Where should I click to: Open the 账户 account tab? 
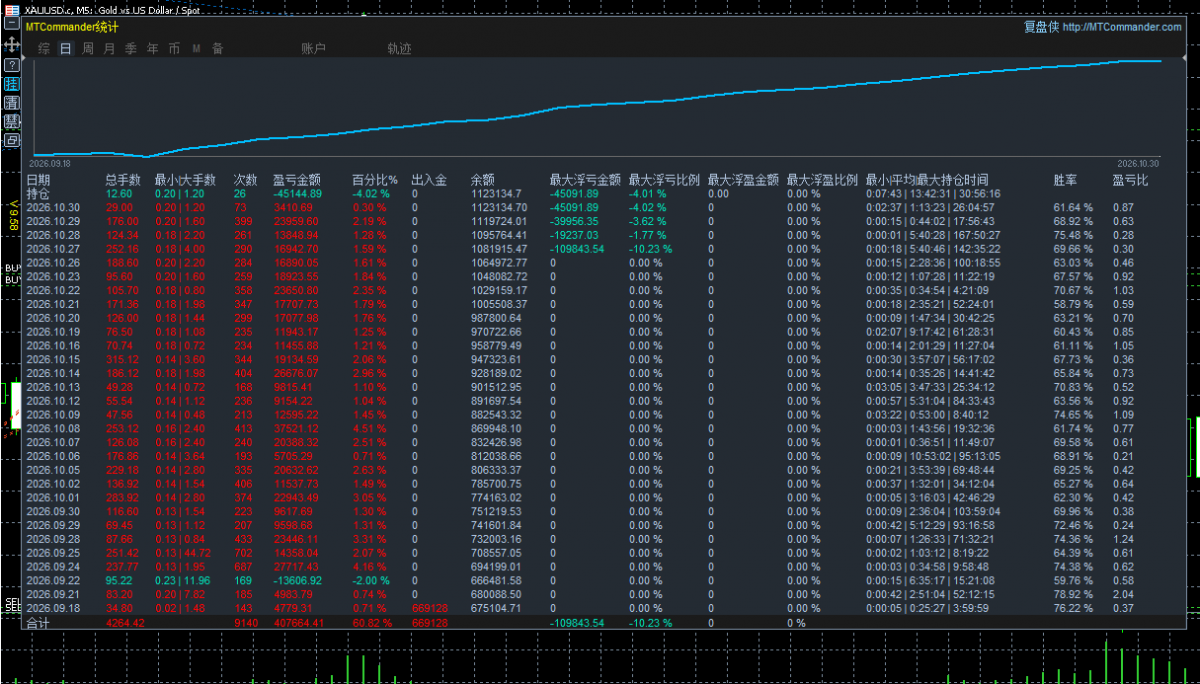[x=314, y=48]
